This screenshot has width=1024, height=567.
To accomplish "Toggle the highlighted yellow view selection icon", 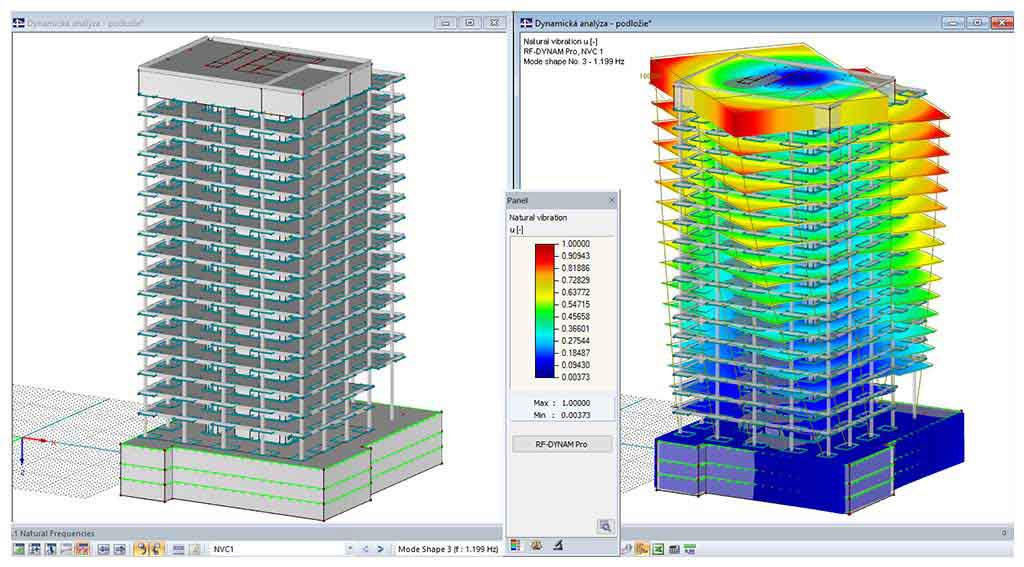I will coord(140,549).
